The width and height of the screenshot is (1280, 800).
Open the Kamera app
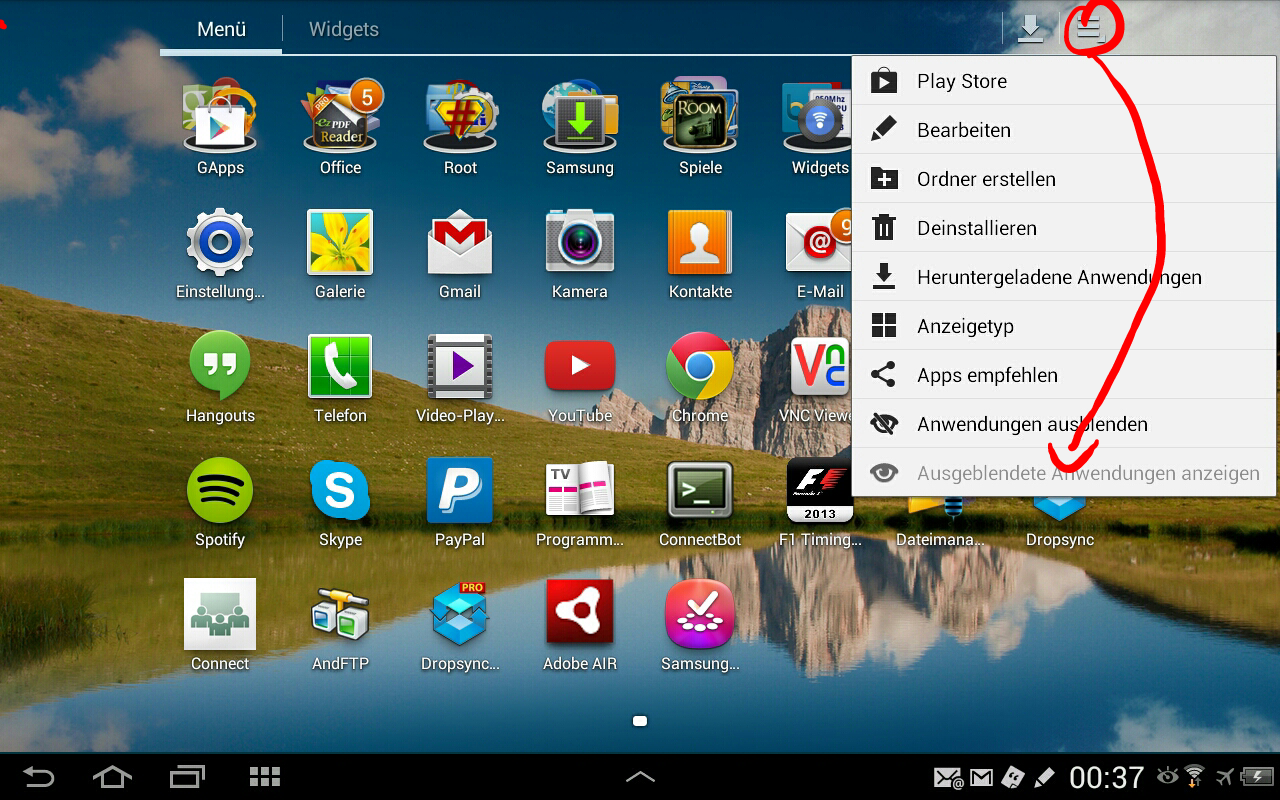pyautogui.click(x=580, y=241)
